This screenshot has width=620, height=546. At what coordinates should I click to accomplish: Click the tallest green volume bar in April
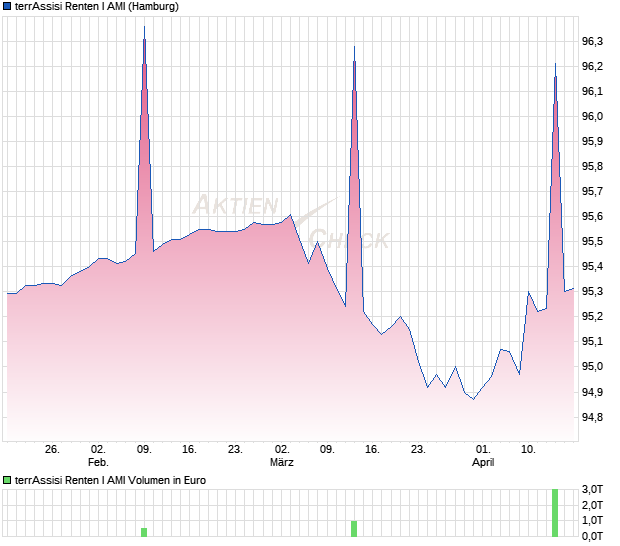[x=555, y=513]
